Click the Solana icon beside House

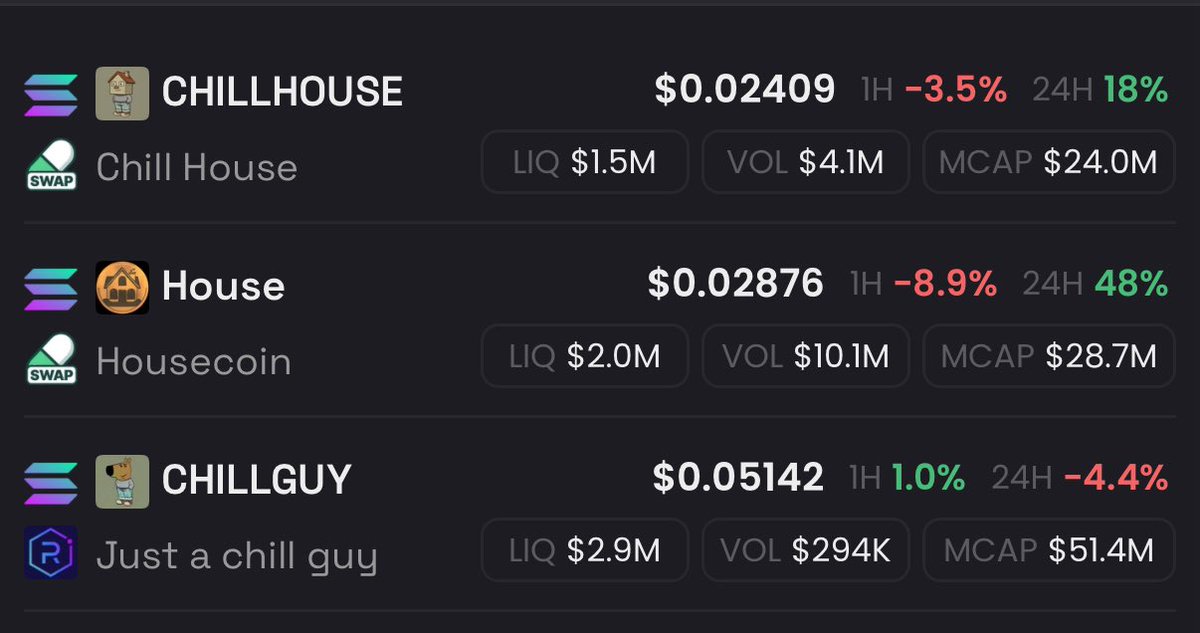[50, 287]
